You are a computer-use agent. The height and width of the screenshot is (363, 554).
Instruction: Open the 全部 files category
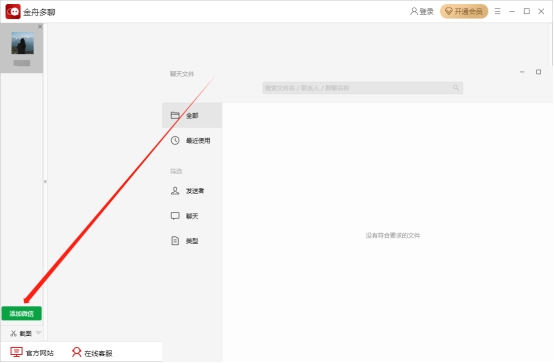point(192,115)
